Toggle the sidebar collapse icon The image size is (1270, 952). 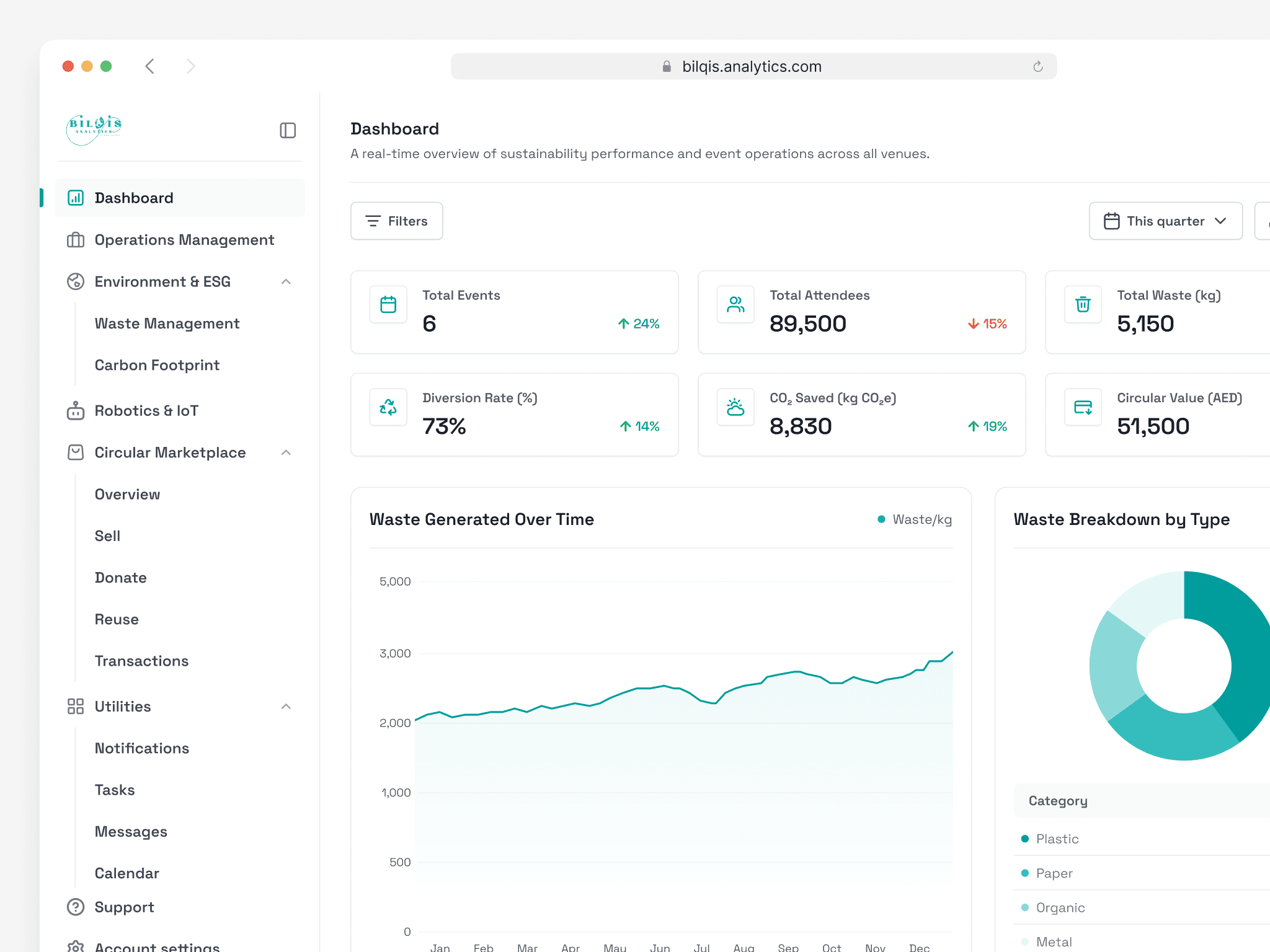[288, 130]
